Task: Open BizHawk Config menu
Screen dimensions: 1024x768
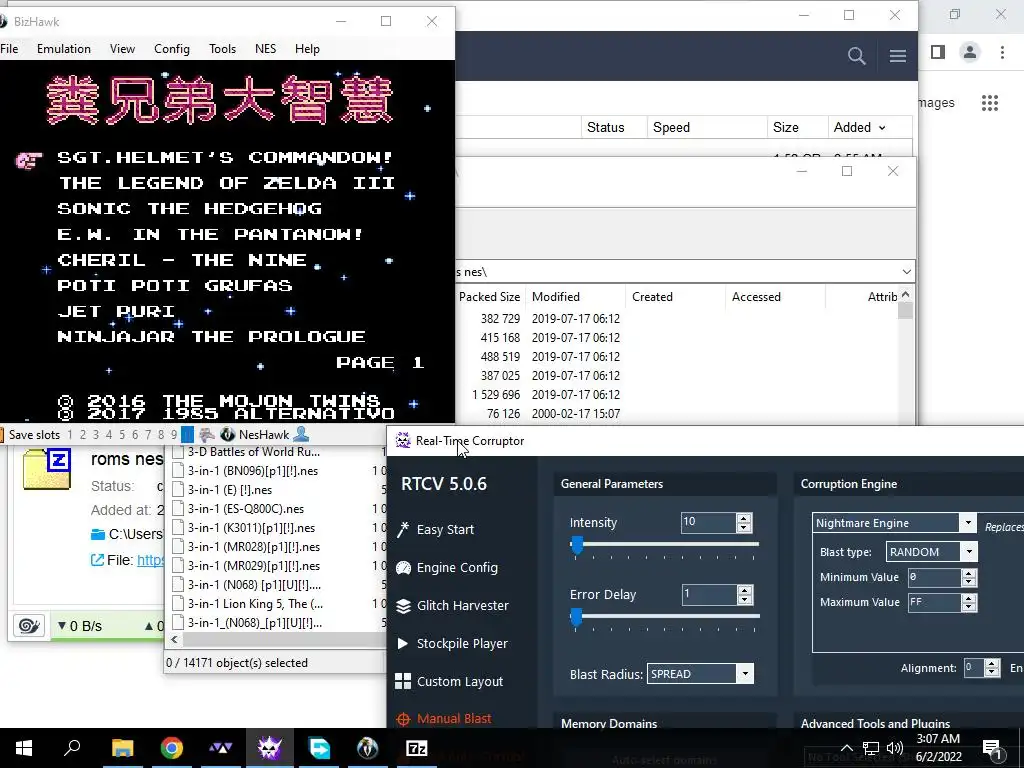Action: (x=172, y=49)
